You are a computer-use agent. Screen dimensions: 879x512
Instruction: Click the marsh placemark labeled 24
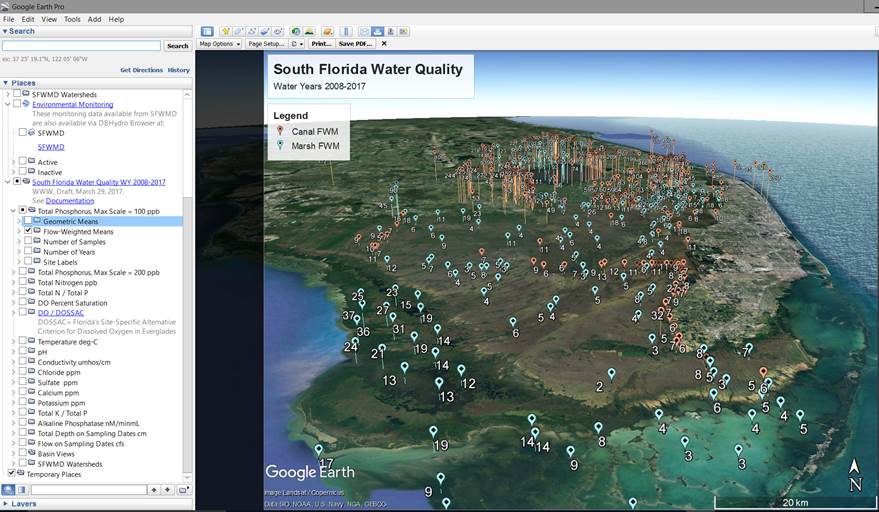click(355, 342)
